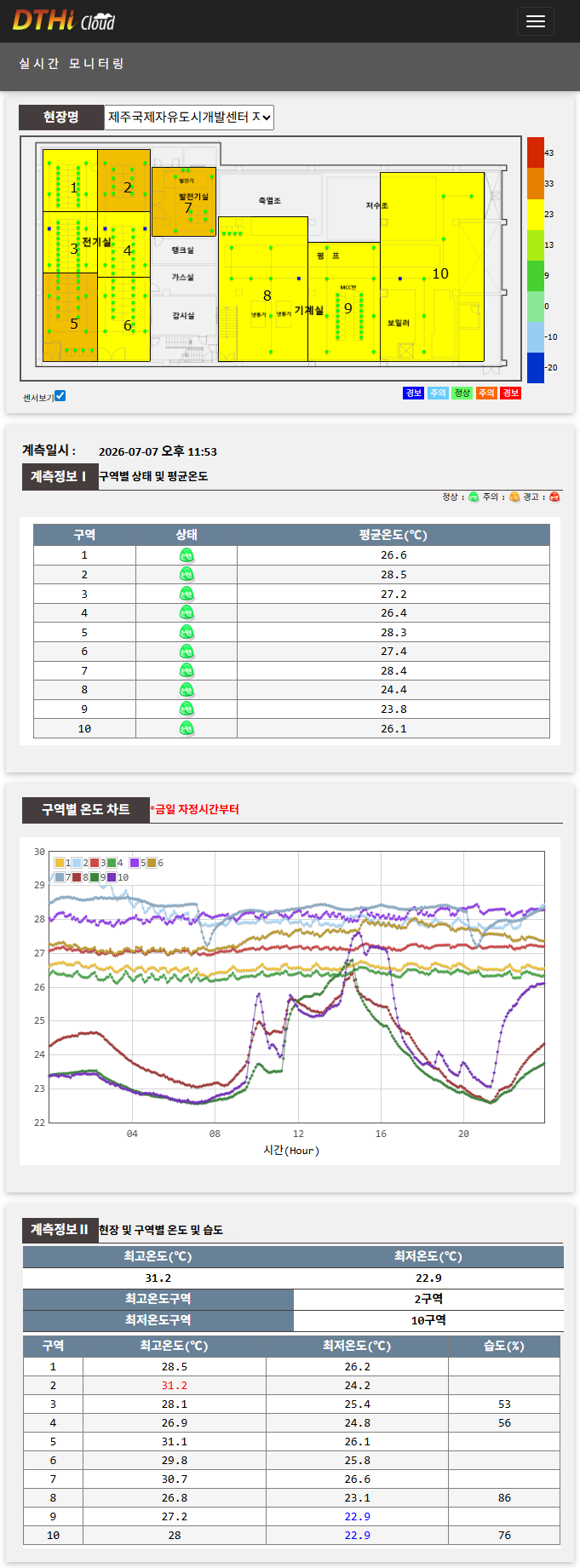The height and width of the screenshot is (1568, 580).
Task: Click series 8 marker in chart legend
Action: 77,877
